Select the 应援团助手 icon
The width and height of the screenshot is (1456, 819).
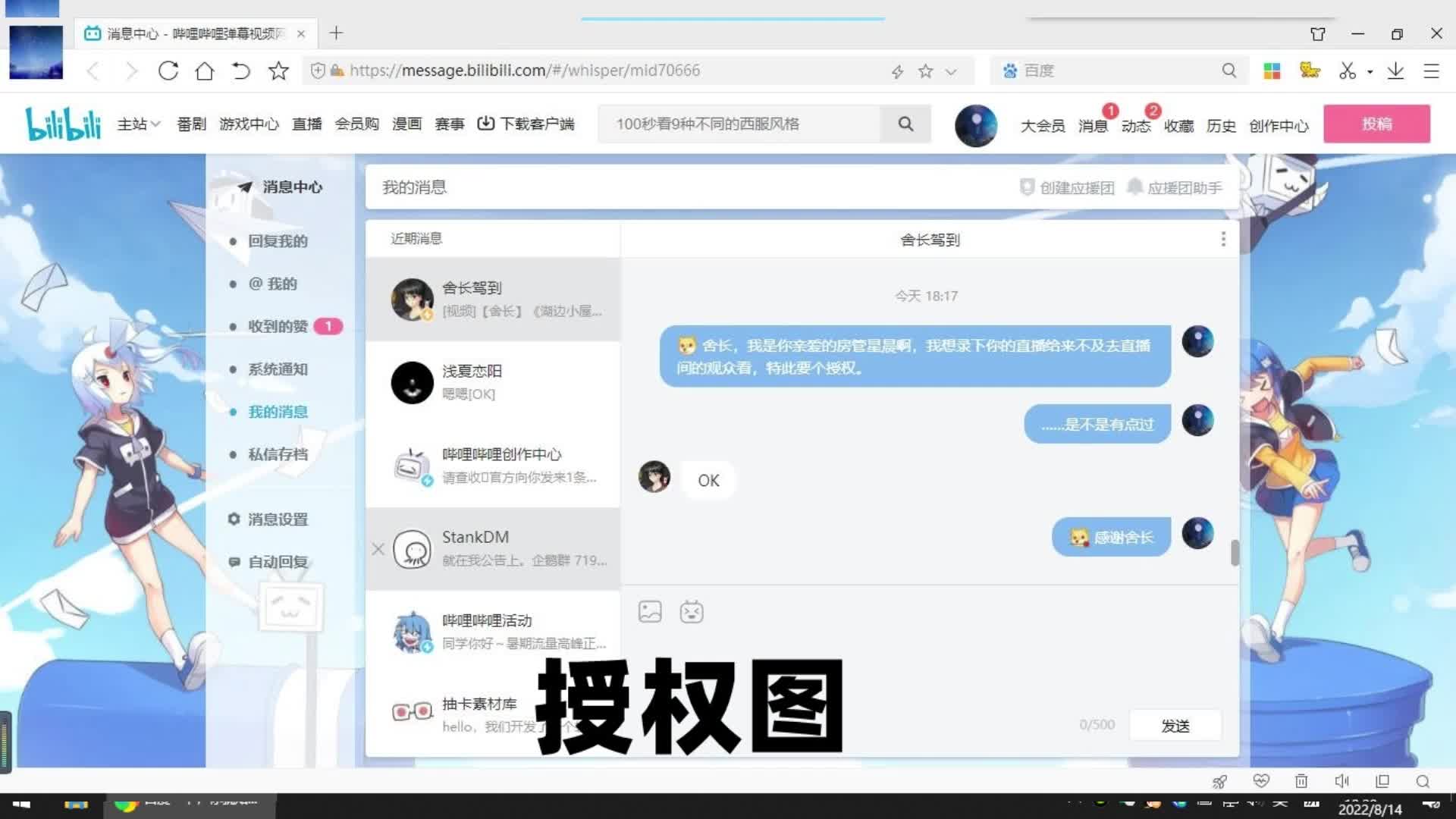pyautogui.click(x=1135, y=187)
